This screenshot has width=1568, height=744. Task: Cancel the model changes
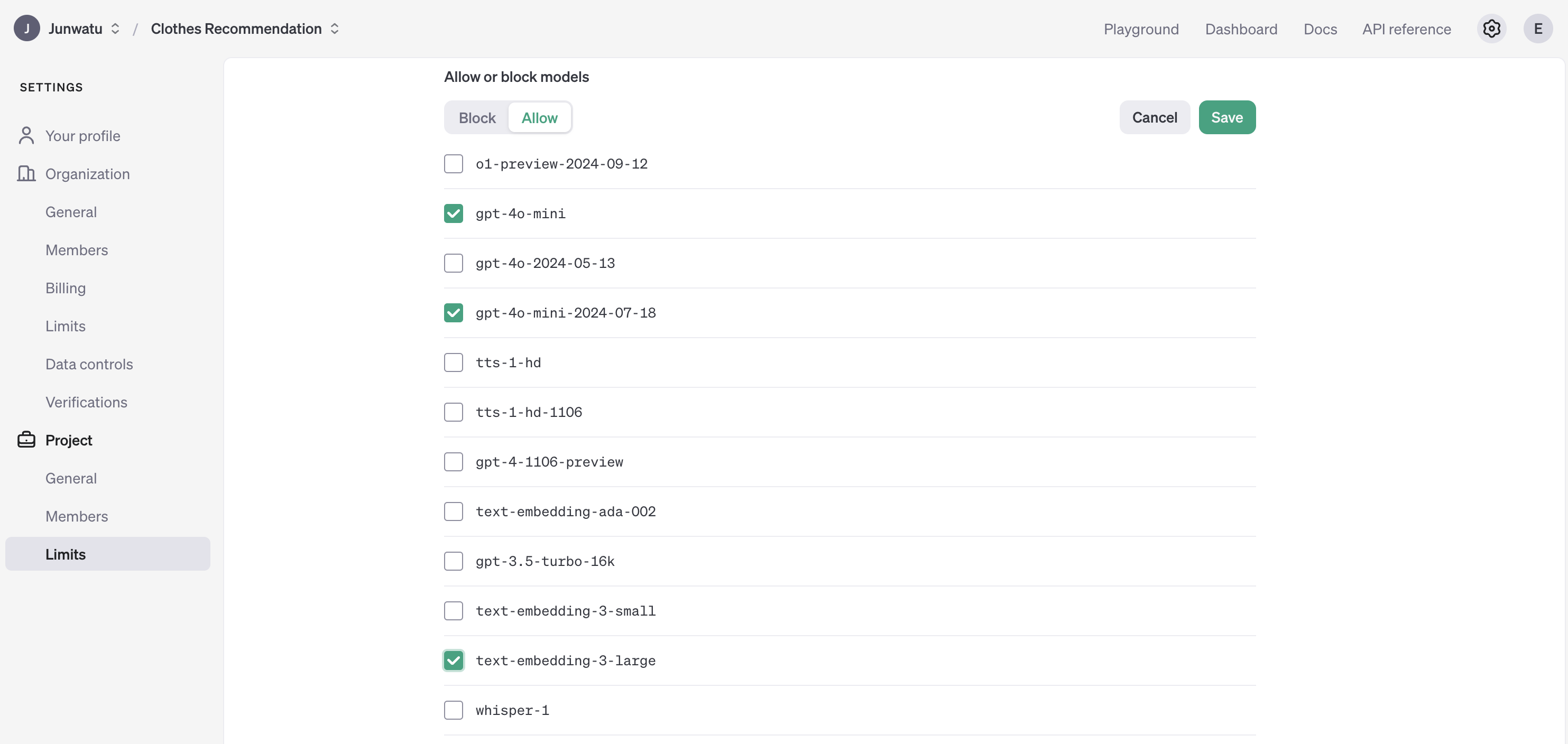[x=1154, y=117]
